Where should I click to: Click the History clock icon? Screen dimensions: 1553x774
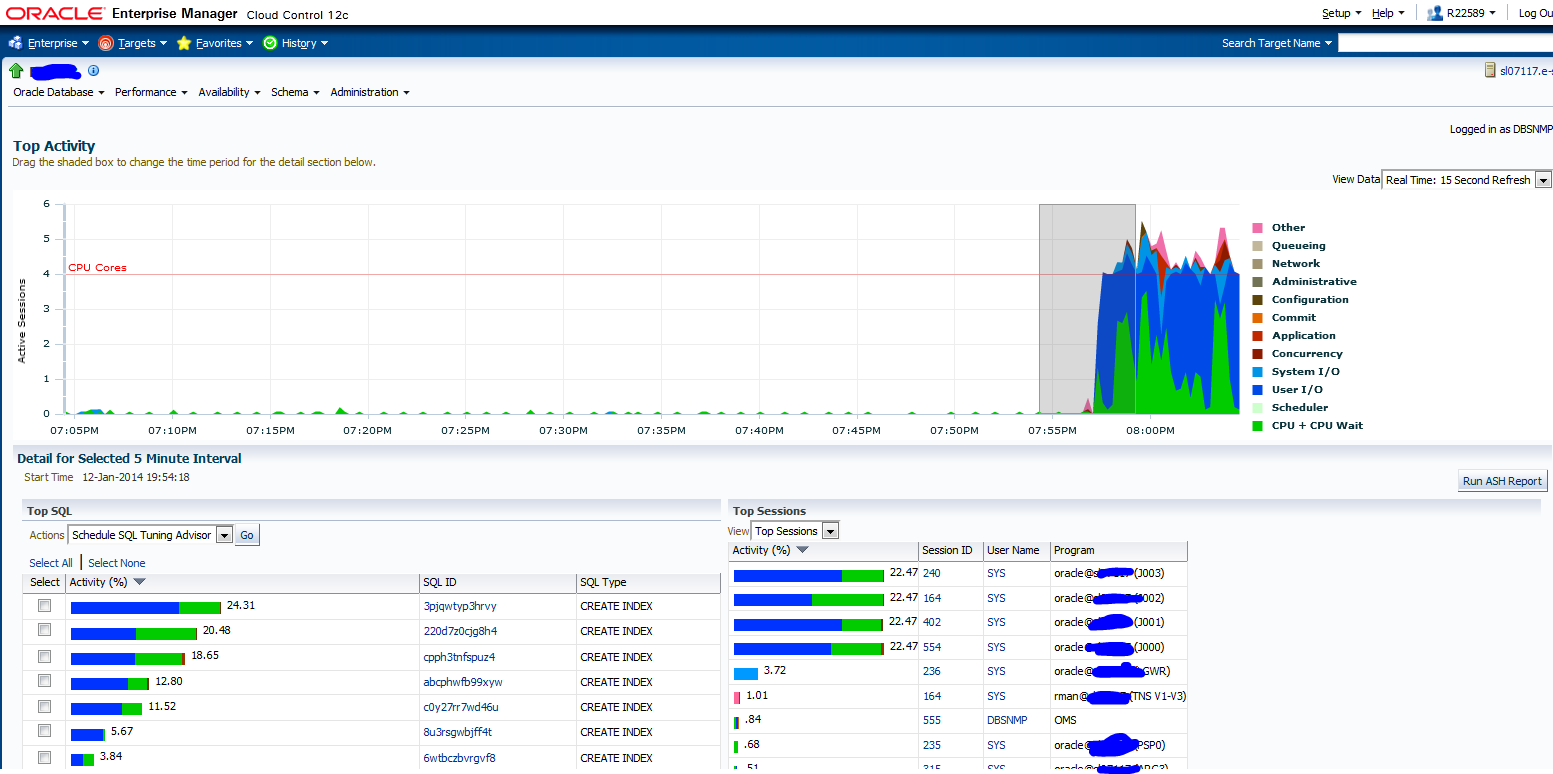268,43
